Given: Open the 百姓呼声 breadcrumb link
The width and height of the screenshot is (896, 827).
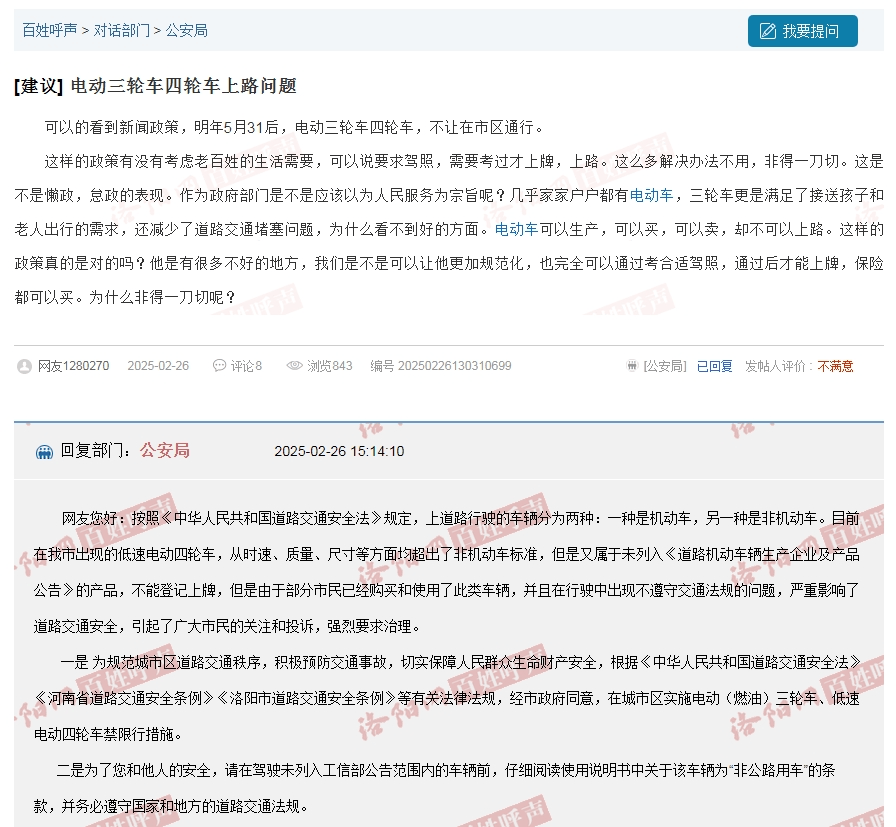Looking at the screenshot, I should click(x=50, y=30).
